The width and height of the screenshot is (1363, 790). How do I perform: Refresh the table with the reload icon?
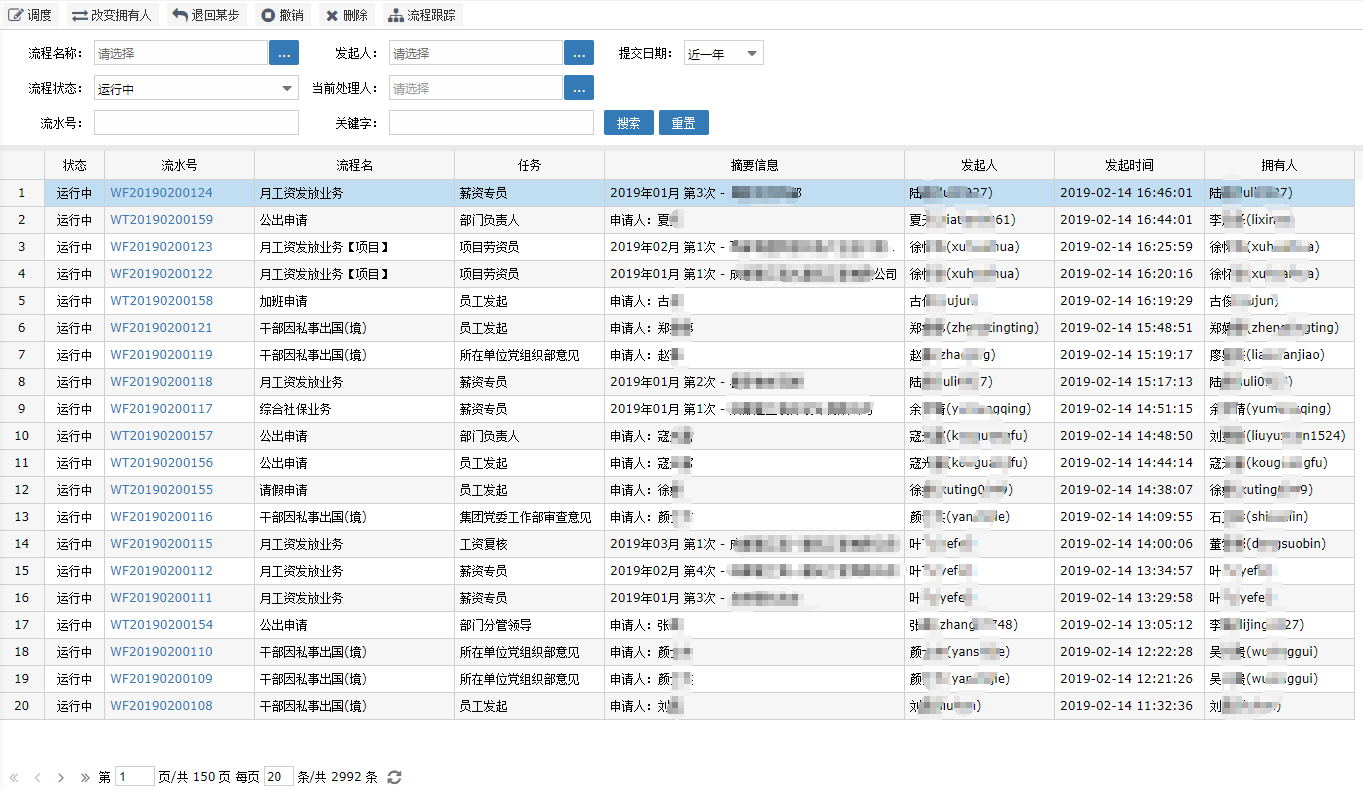click(x=395, y=777)
